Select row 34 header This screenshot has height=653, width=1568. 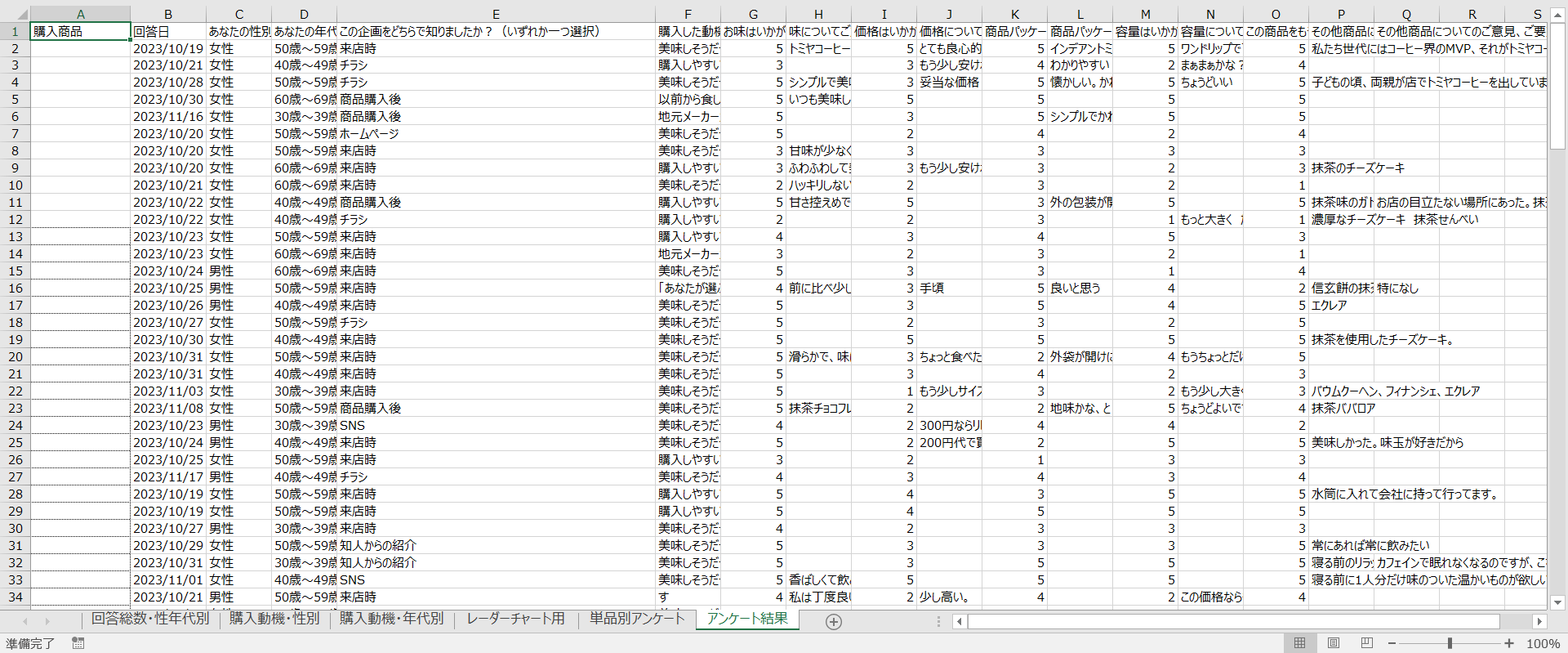coord(15,597)
